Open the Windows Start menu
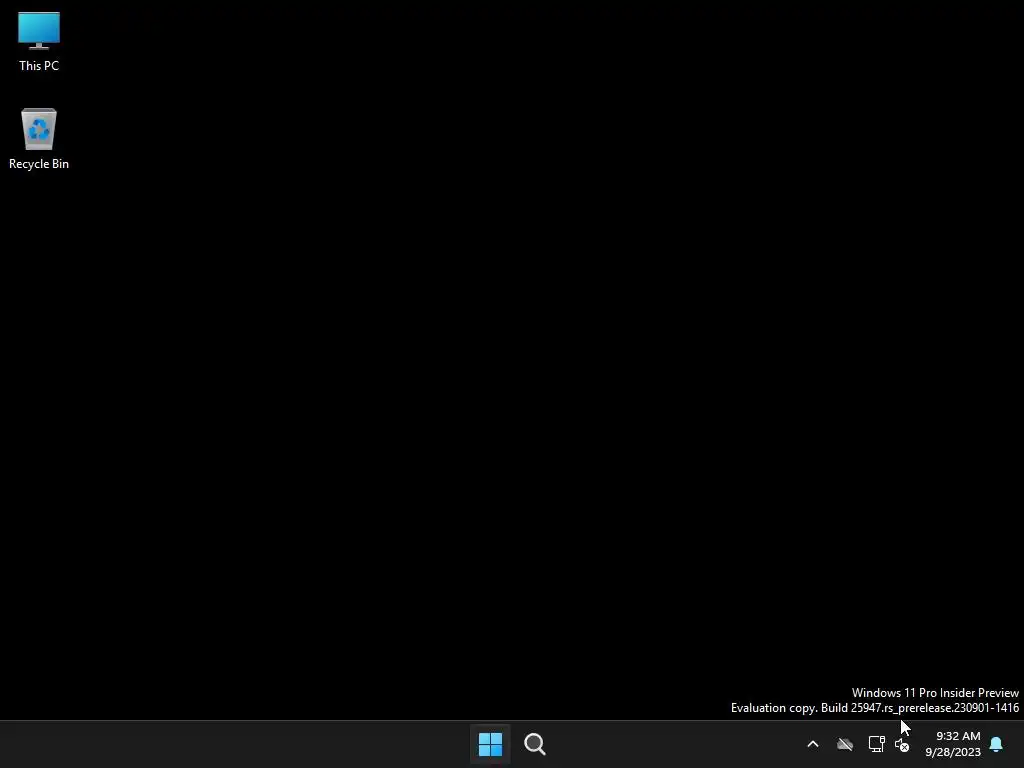The width and height of the screenshot is (1024, 768). [x=490, y=744]
